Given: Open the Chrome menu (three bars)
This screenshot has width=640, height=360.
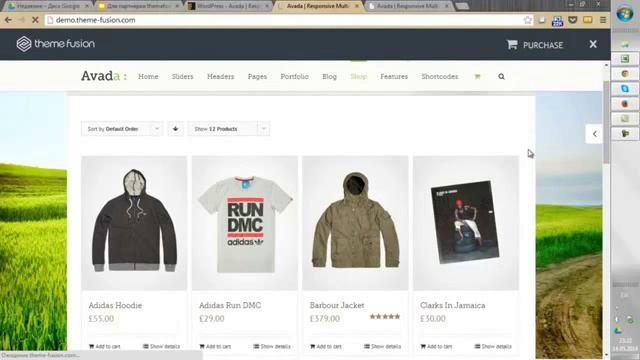Looking at the screenshot, I should (603, 20).
